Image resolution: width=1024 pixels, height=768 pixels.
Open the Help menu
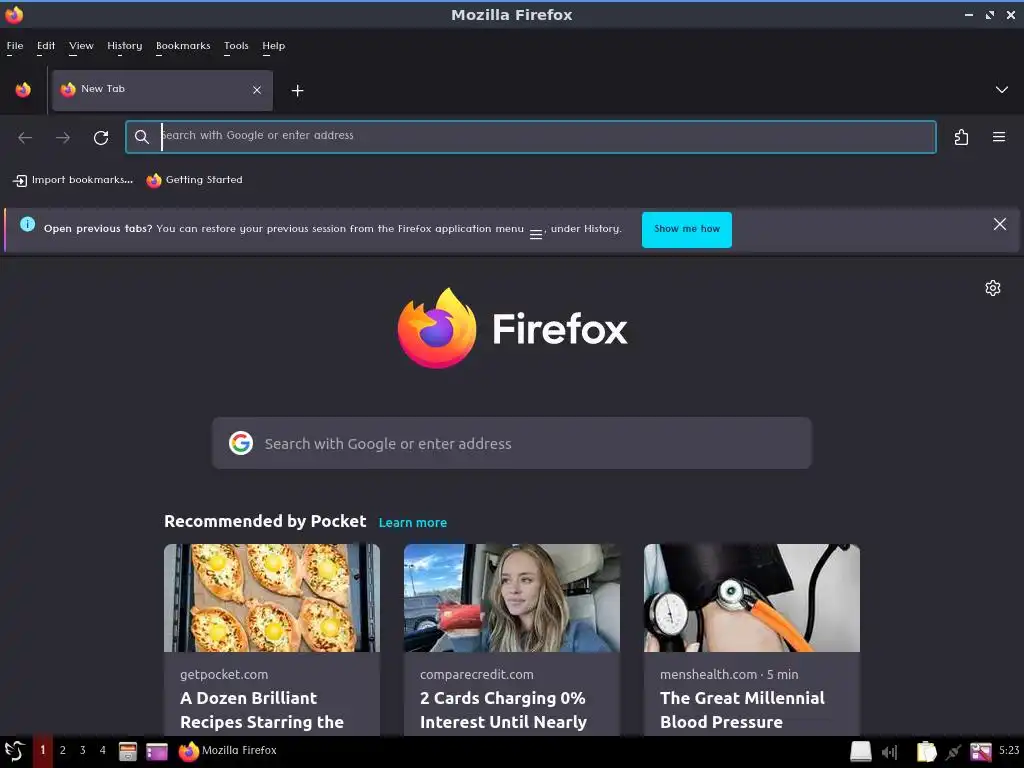pos(274,46)
